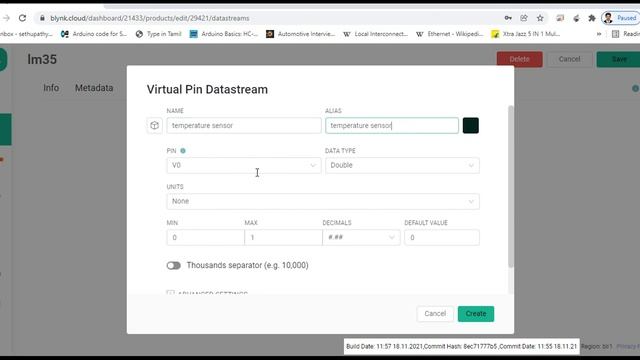Click the browser forward arrow
Screen dimensions: 640x360
pyautogui.click(x=6, y=18)
